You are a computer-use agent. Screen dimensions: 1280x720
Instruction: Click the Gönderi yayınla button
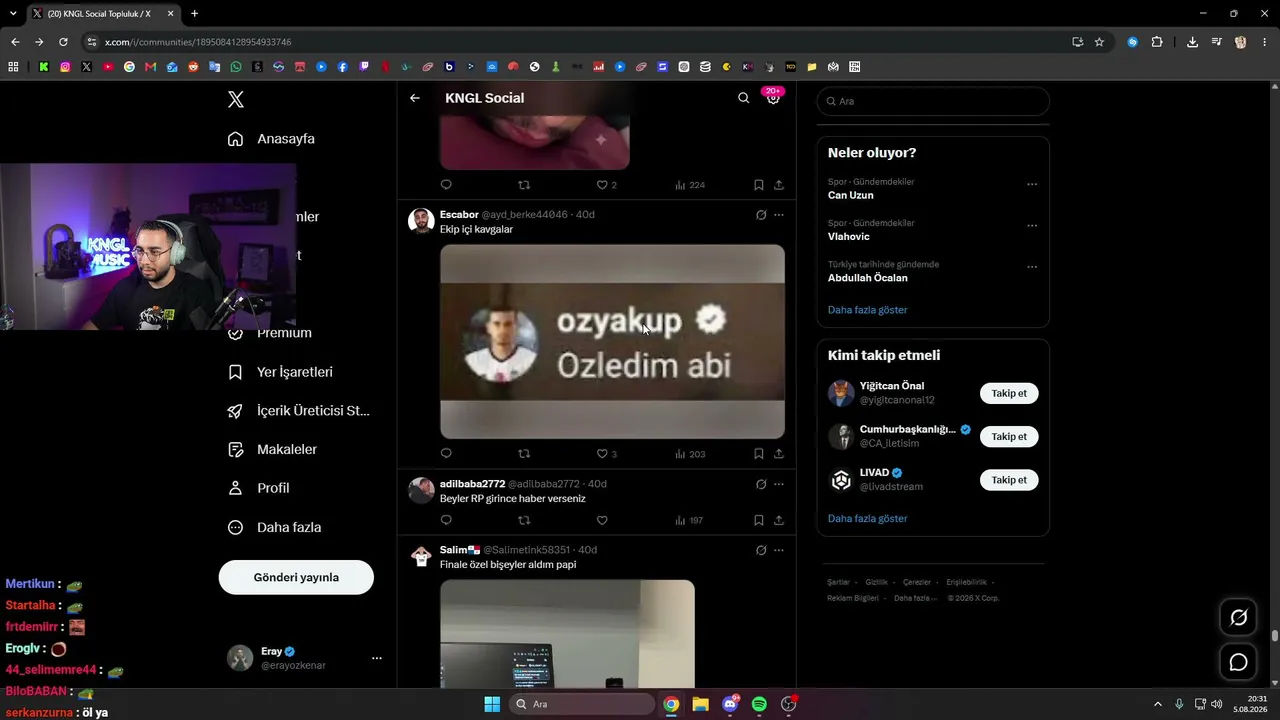point(296,577)
